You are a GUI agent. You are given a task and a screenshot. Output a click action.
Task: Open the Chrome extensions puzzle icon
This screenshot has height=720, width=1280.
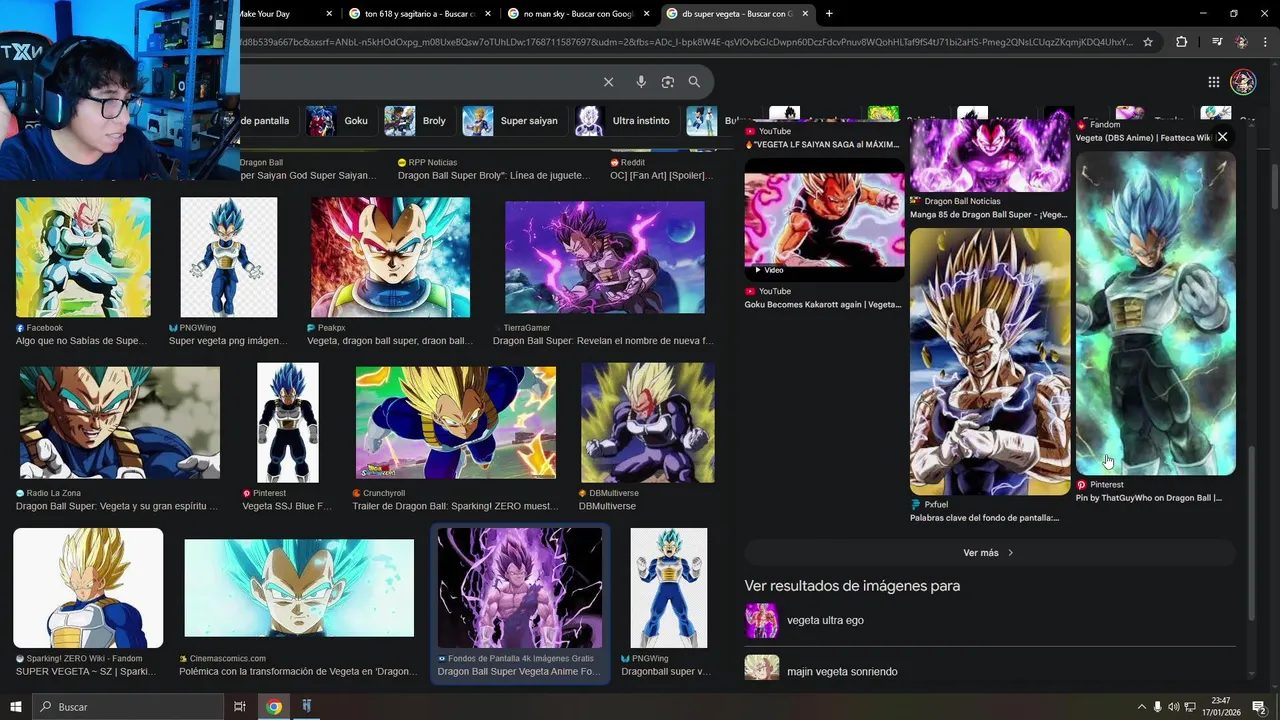[1181, 42]
